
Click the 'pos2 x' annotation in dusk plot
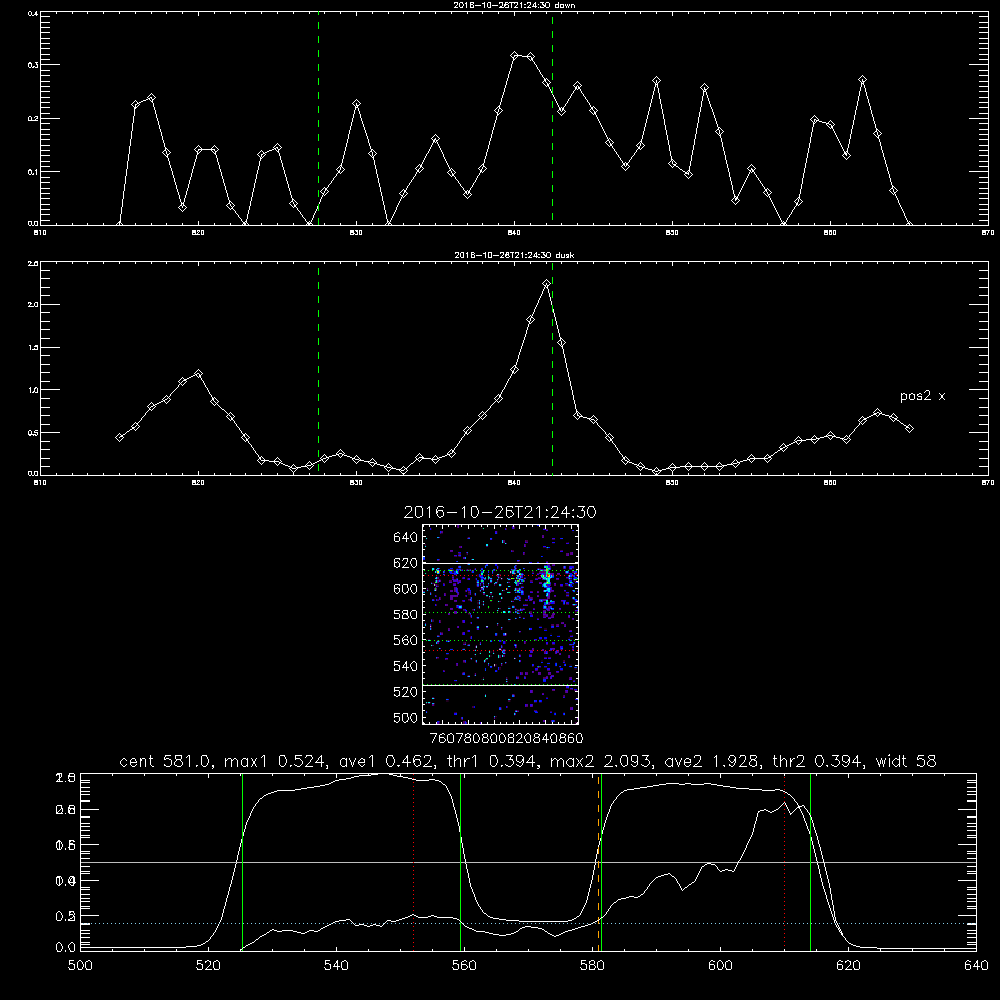click(x=922, y=396)
